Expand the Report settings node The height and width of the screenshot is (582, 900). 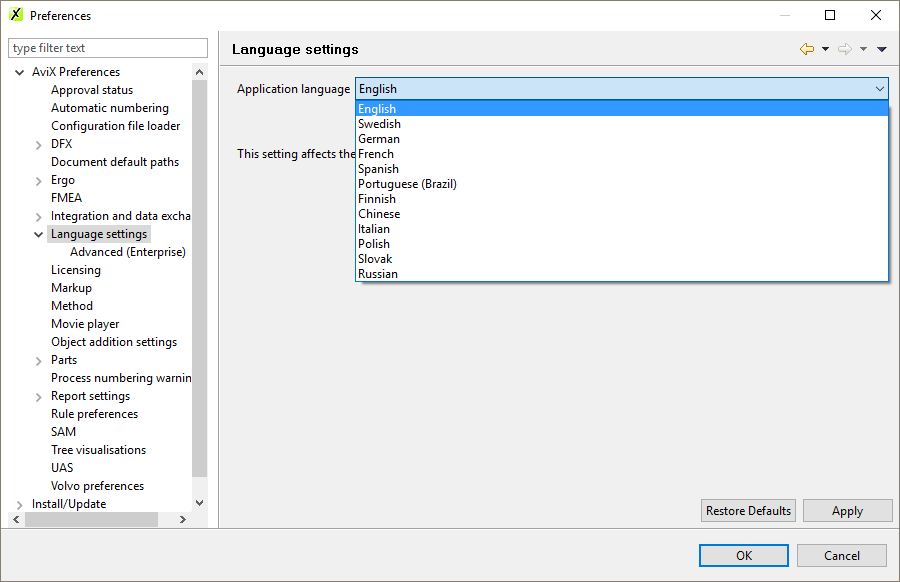pos(38,397)
